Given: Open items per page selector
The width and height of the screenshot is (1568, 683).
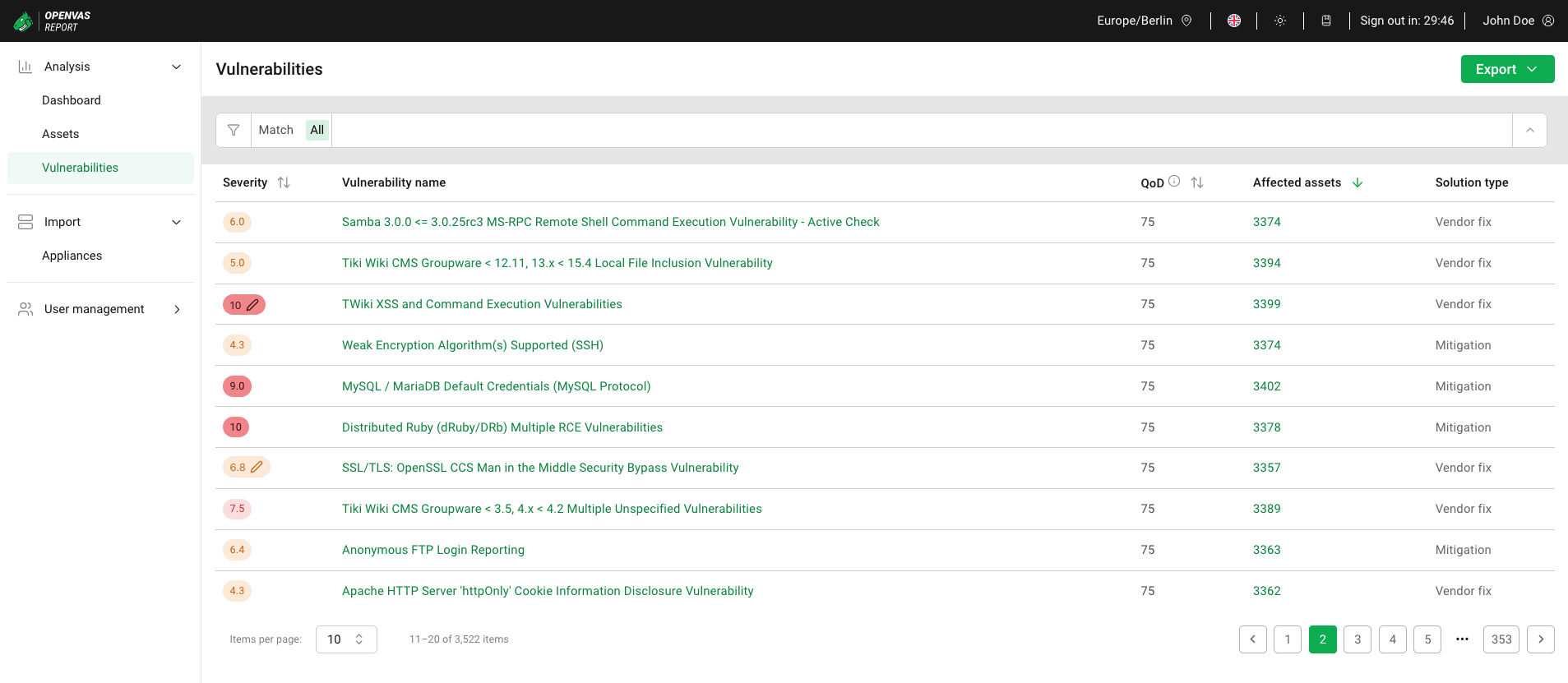Looking at the screenshot, I should coord(346,639).
